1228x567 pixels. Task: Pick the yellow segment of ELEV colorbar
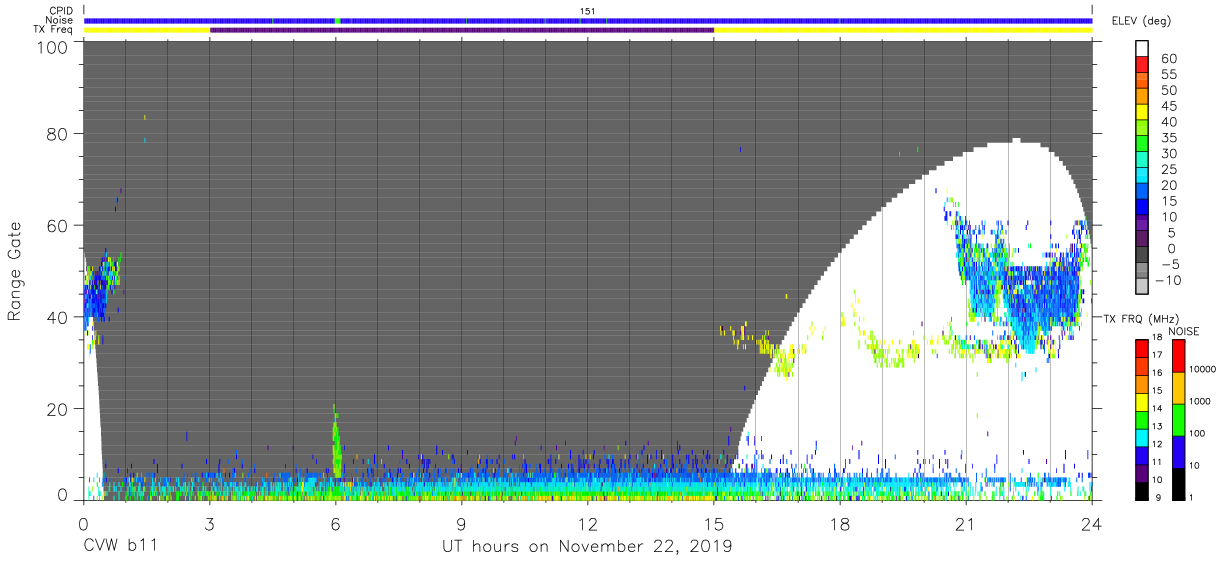click(x=1144, y=114)
